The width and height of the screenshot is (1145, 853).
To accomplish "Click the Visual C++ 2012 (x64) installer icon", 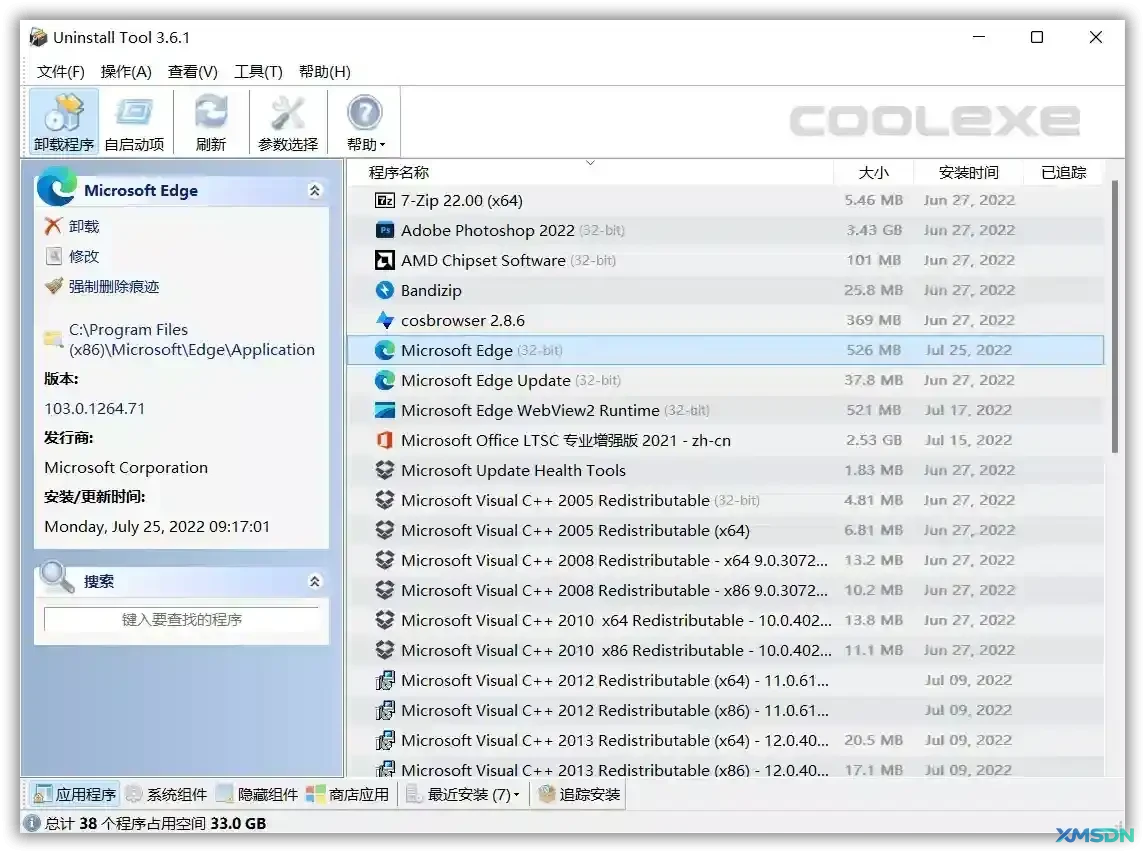I will [385, 680].
